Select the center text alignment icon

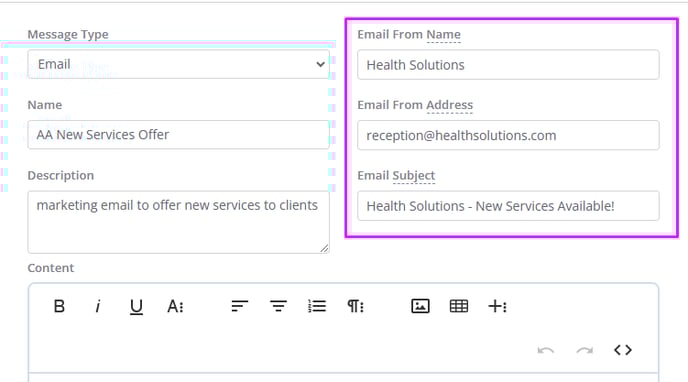pyautogui.click(x=278, y=306)
